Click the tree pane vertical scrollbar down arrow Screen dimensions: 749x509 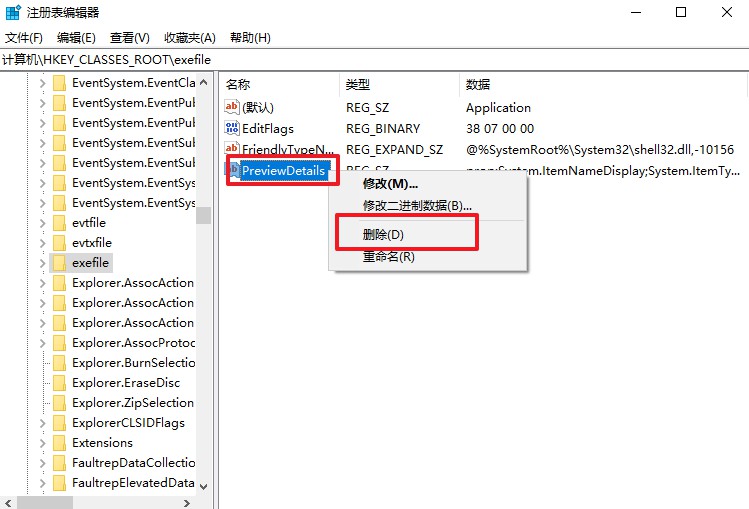click(x=204, y=486)
